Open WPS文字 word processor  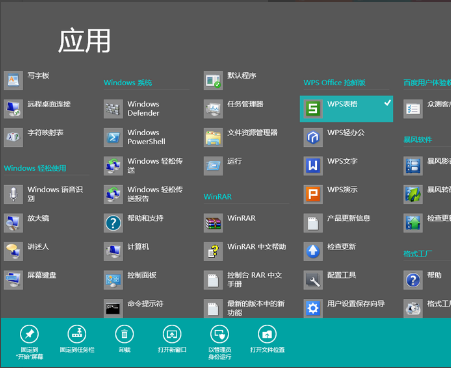click(x=331, y=166)
